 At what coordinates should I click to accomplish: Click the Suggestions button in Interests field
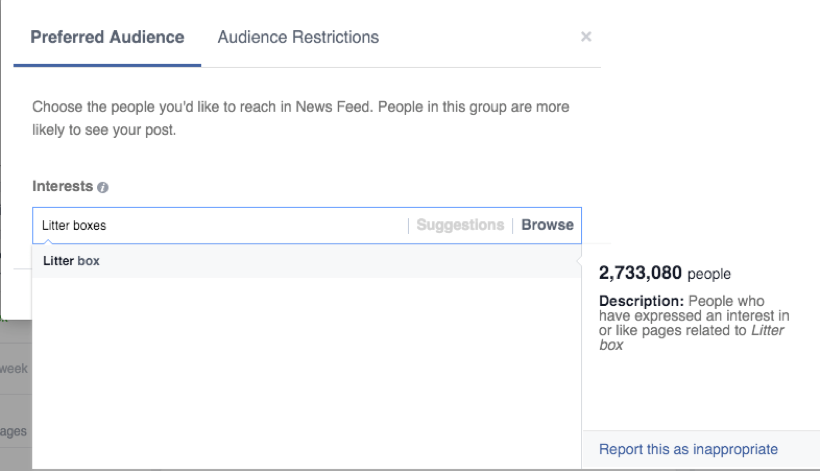[460, 225]
